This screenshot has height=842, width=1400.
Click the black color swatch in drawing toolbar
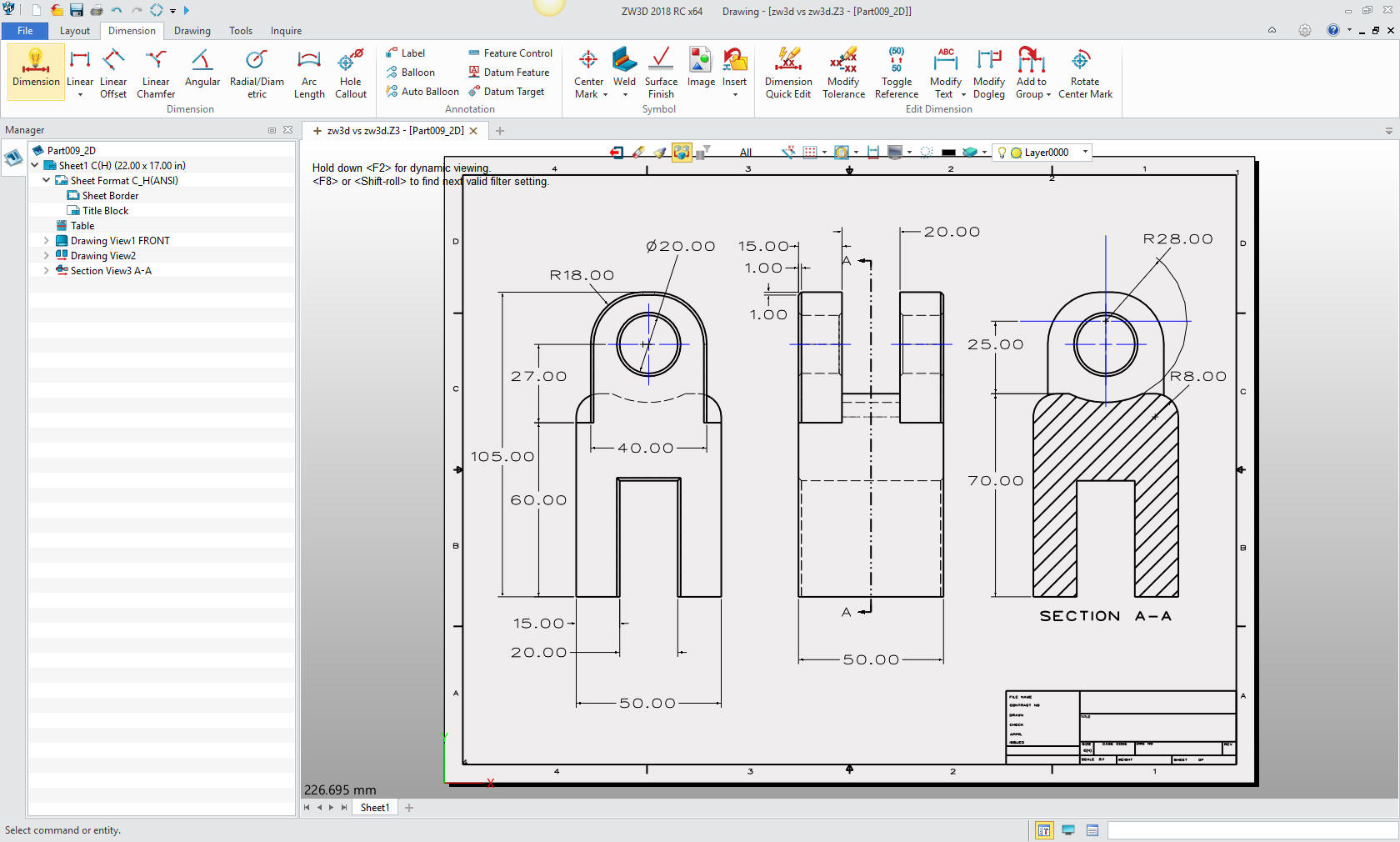point(948,153)
